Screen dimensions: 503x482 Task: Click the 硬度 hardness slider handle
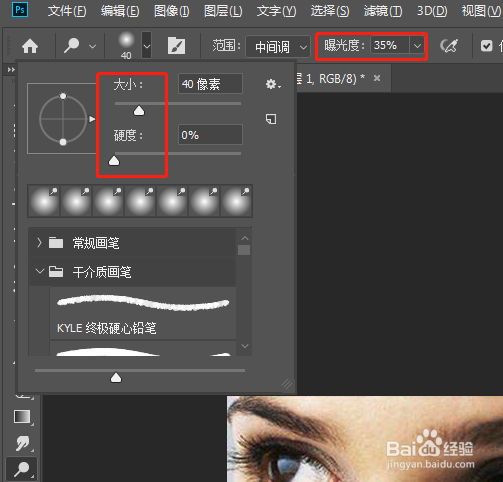114,161
